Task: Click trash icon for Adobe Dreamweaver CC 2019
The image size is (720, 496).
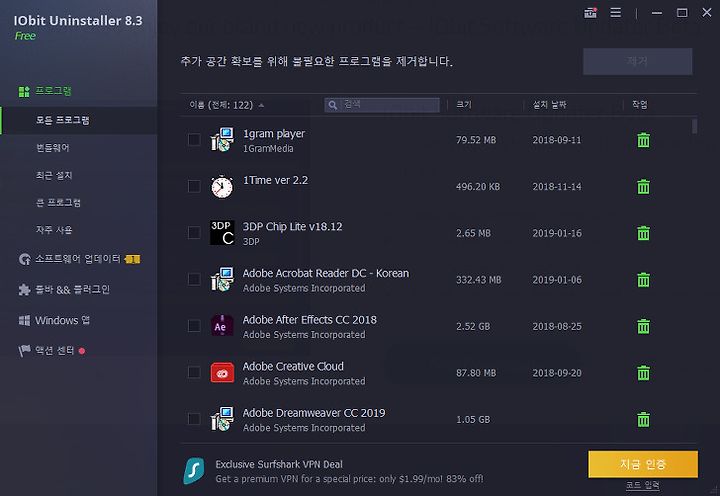Action: [x=643, y=419]
